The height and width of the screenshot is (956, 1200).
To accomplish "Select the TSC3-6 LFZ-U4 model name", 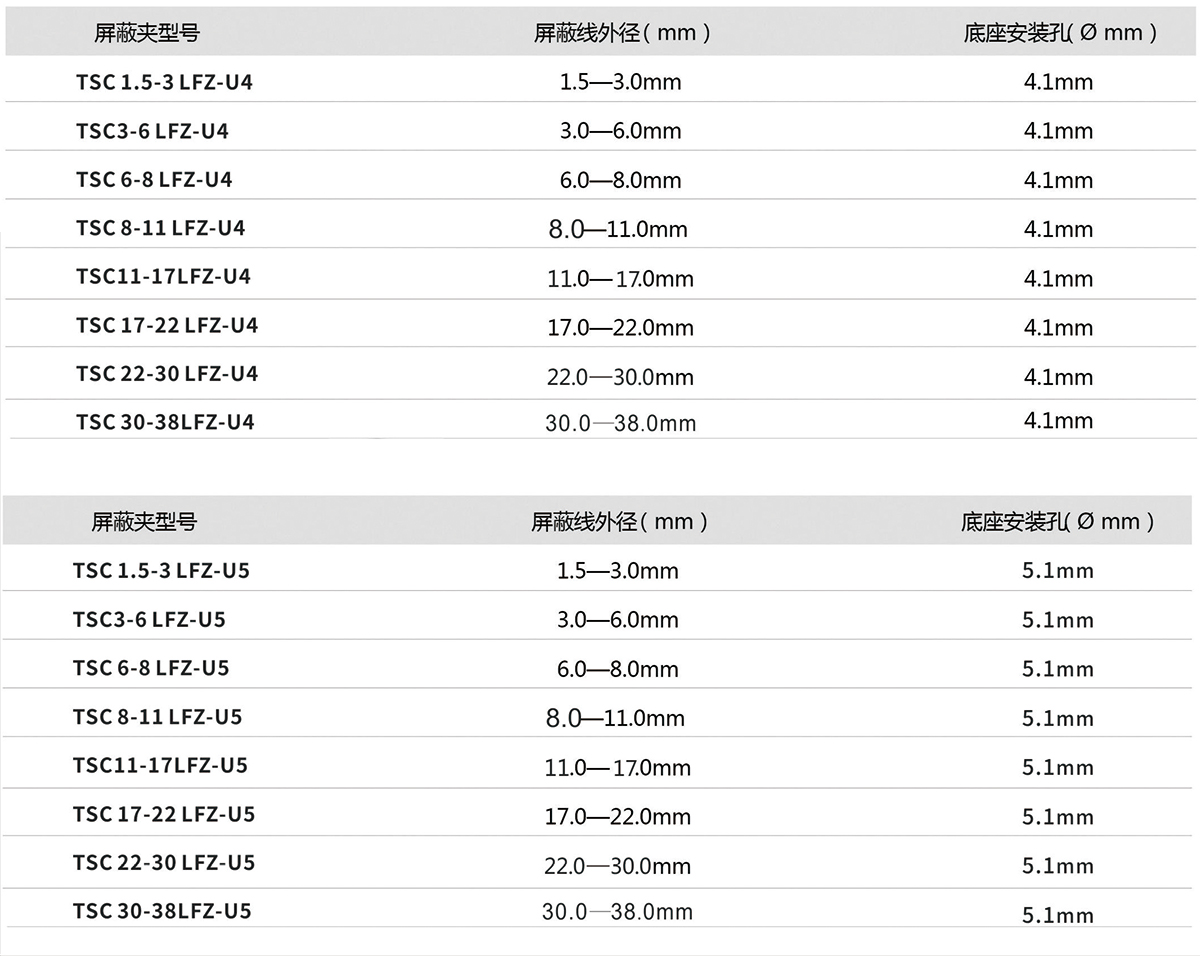I will (x=152, y=131).
